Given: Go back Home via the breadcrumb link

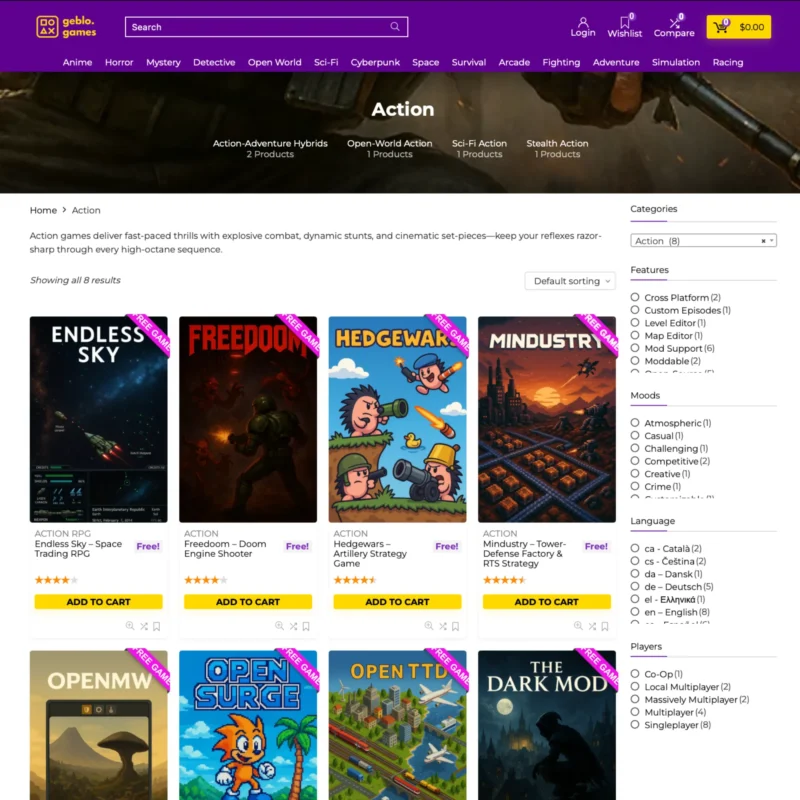Looking at the screenshot, I should pos(43,210).
